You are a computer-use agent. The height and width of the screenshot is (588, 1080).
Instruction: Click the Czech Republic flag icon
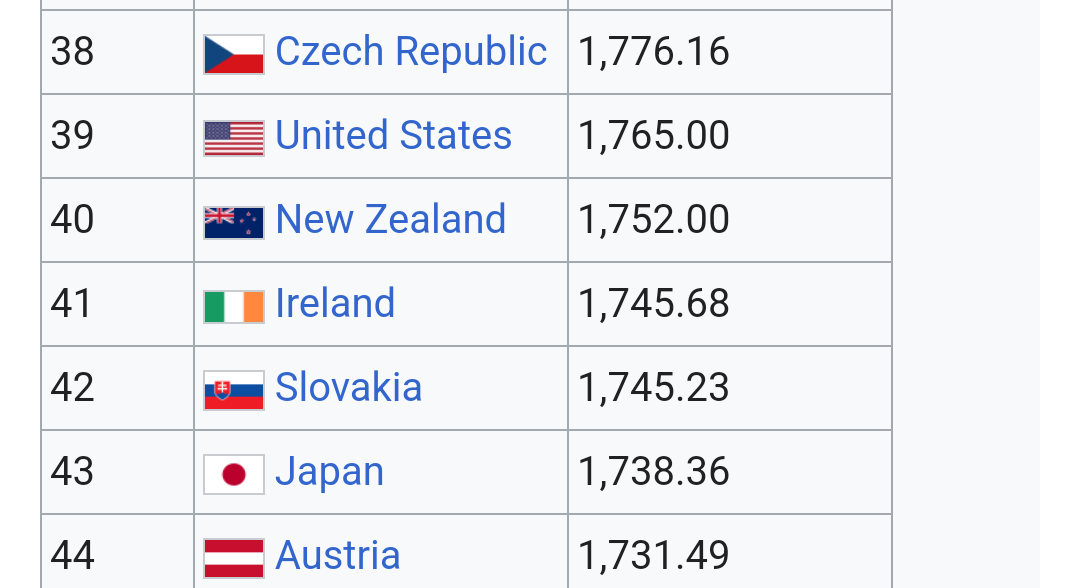pyautogui.click(x=234, y=54)
